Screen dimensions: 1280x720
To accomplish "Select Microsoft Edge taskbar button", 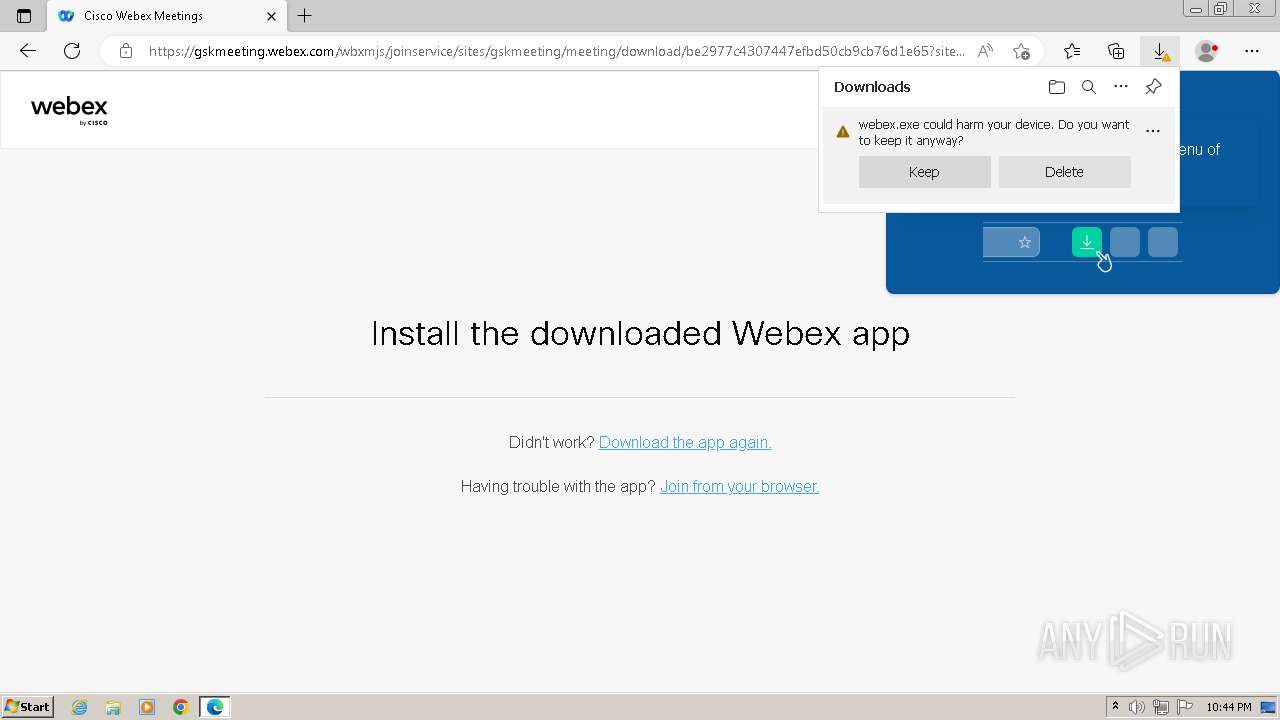I will coord(215,707).
